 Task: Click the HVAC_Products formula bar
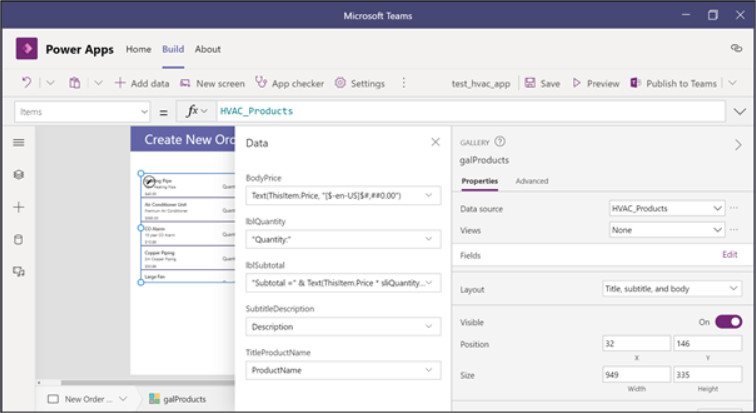tap(471, 111)
